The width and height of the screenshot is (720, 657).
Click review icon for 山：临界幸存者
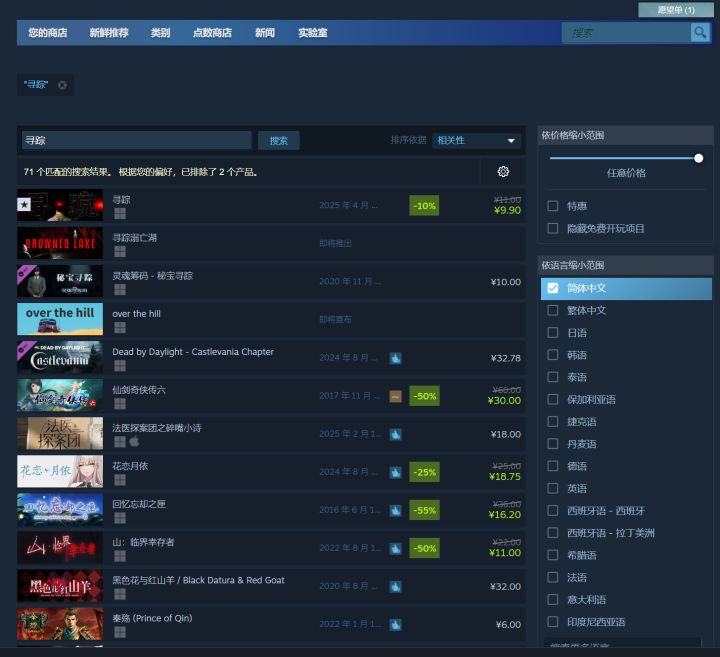point(395,549)
